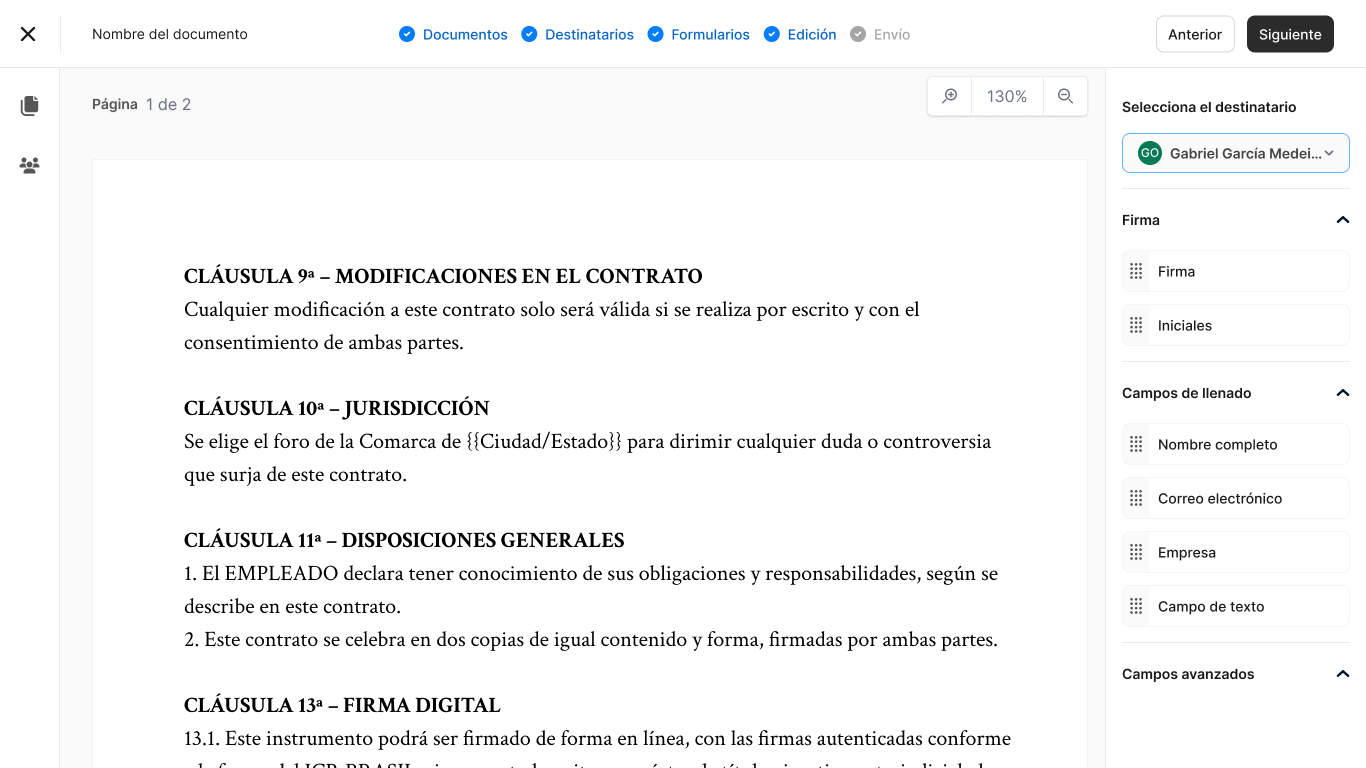Image resolution: width=1366 pixels, height=768 pixels.
Task: Click the drag handle icon for Nombre completo
Action: (1136, 444)
